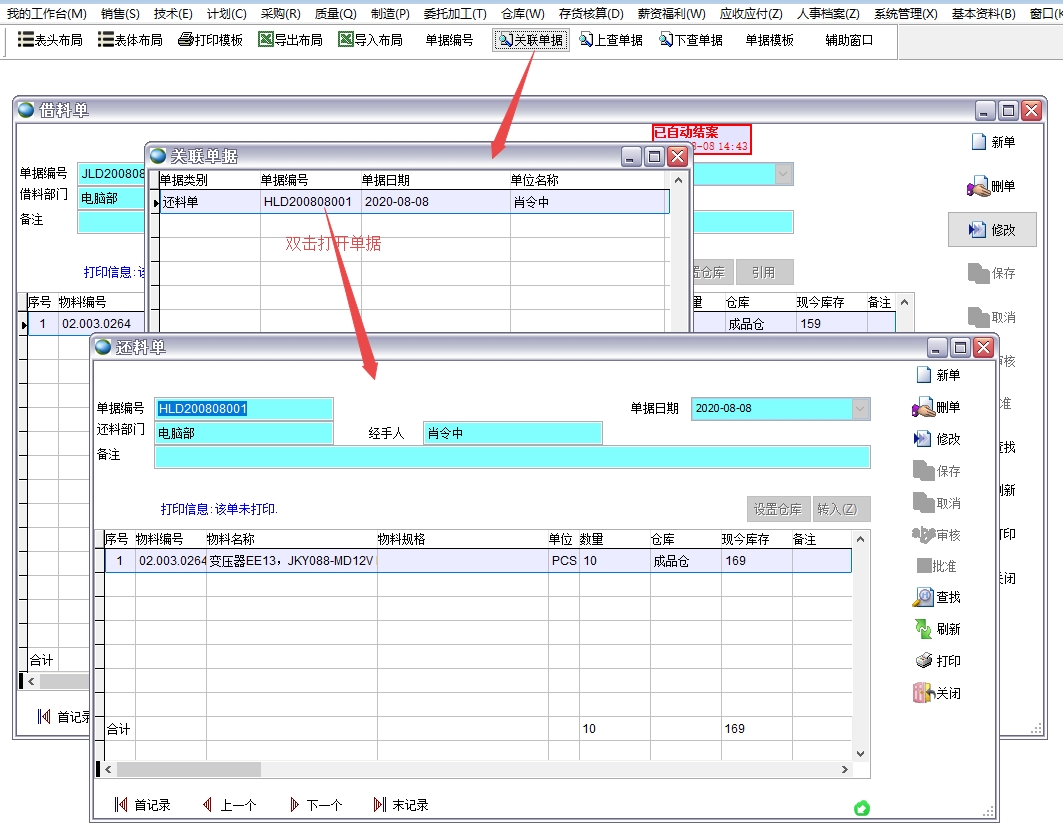Open the 委托加工(T) menu
The width and height of the screenshot is (1063, 826).
point(453,12)
